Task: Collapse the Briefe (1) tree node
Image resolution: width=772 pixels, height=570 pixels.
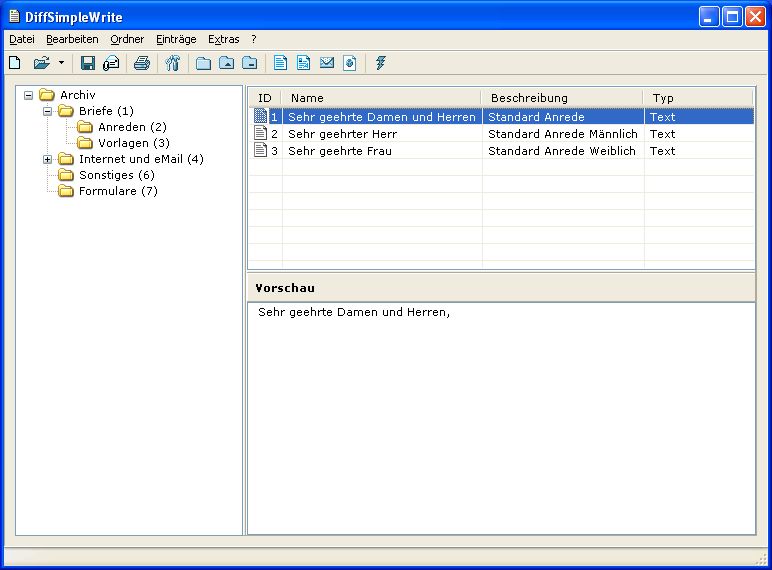Action: pyautogui.click(x=47, y=111)
